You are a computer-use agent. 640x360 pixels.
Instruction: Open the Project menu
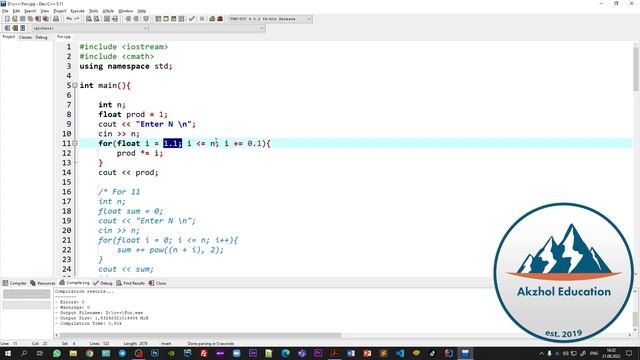60,11
